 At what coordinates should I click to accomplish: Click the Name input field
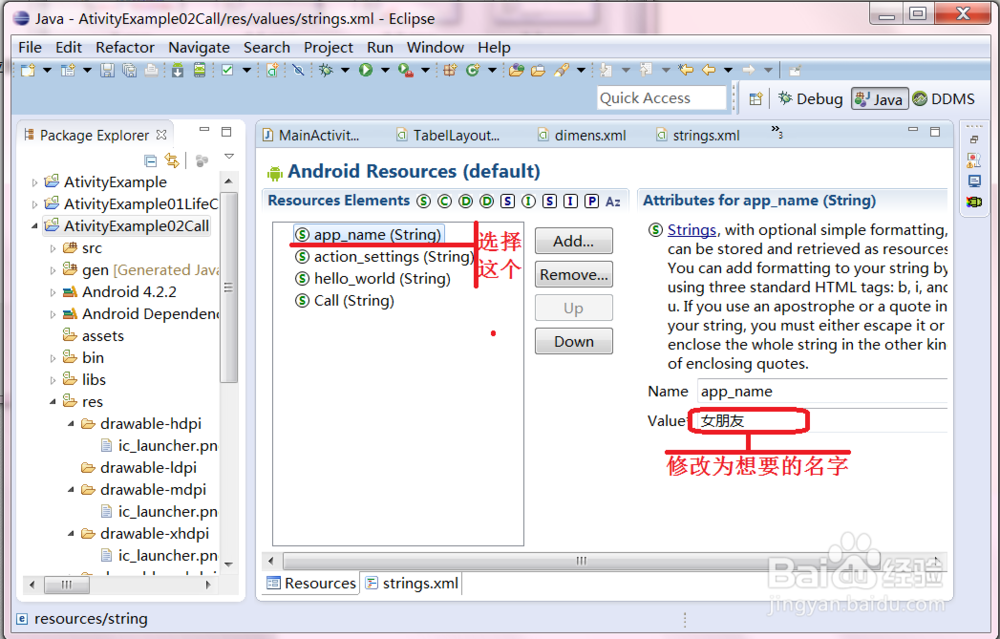823,392
